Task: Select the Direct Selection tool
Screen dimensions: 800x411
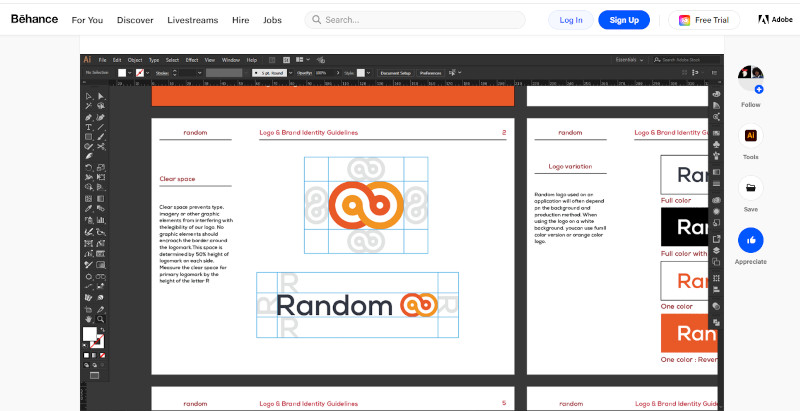Action: [101, 96]
